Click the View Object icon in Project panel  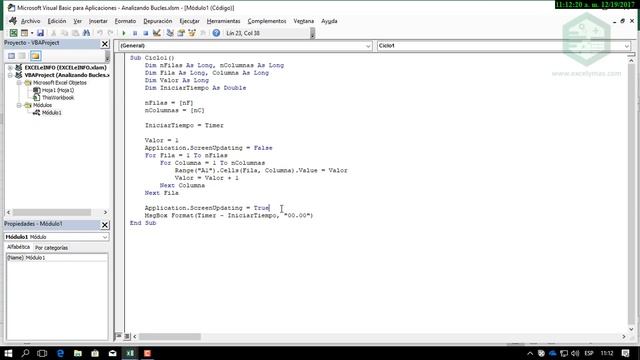coord(22,56)
